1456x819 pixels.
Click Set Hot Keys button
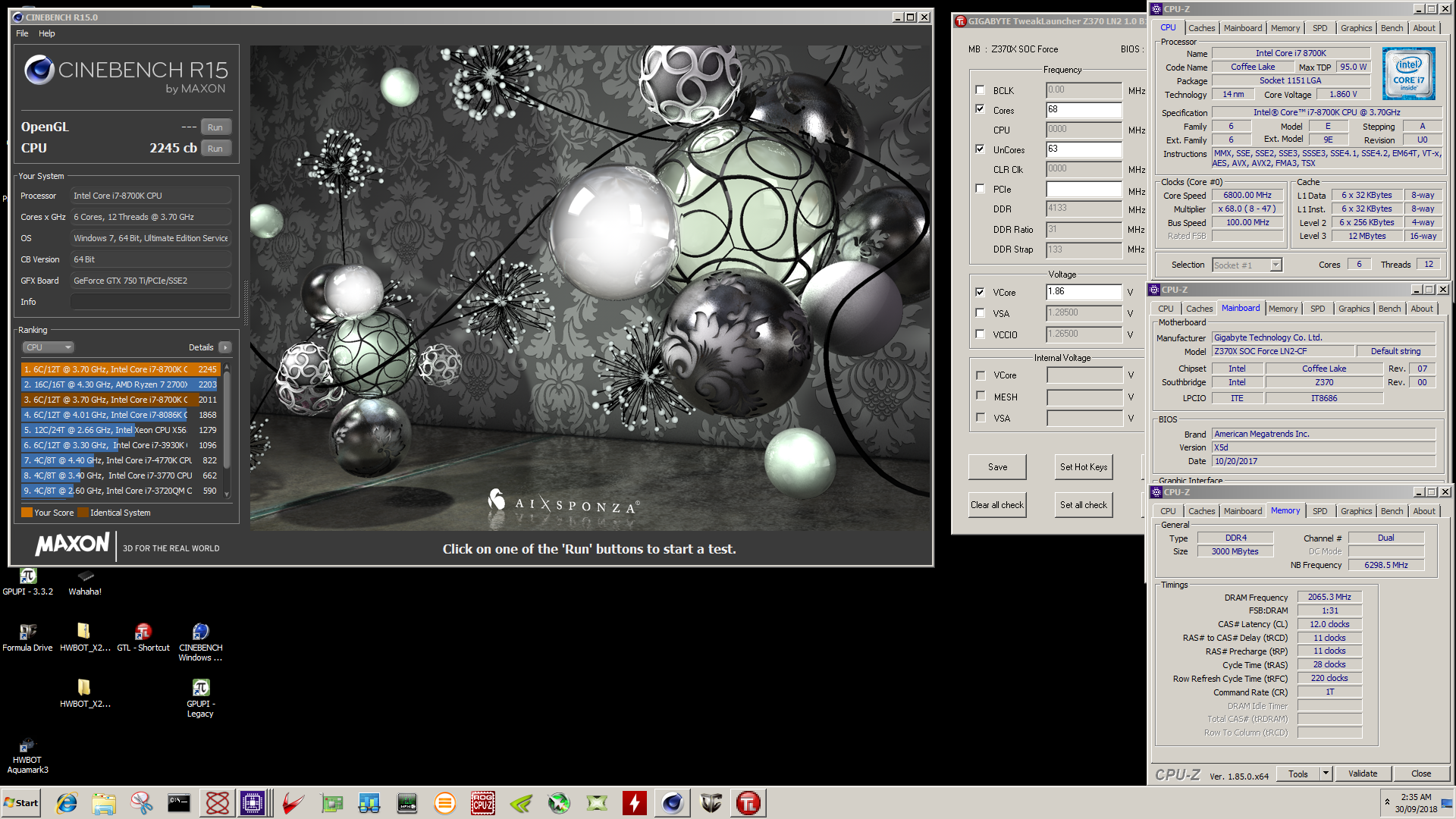coord(1084,467)
